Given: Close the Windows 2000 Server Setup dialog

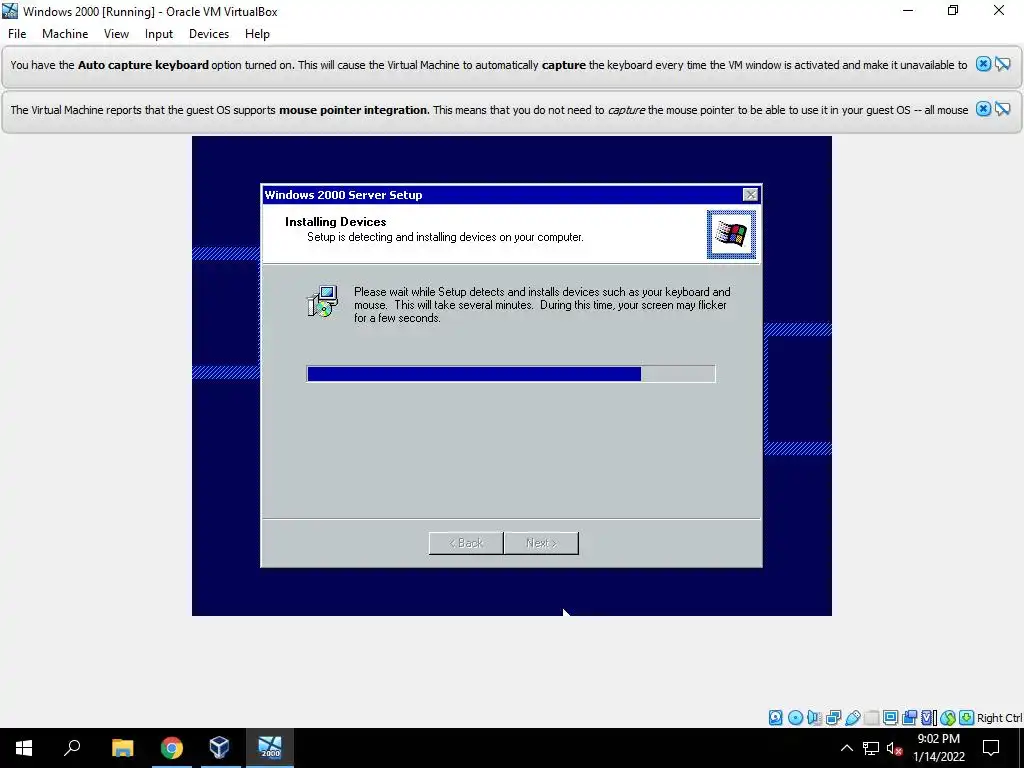Looking at the screenshot, I should tap(750, 195).
